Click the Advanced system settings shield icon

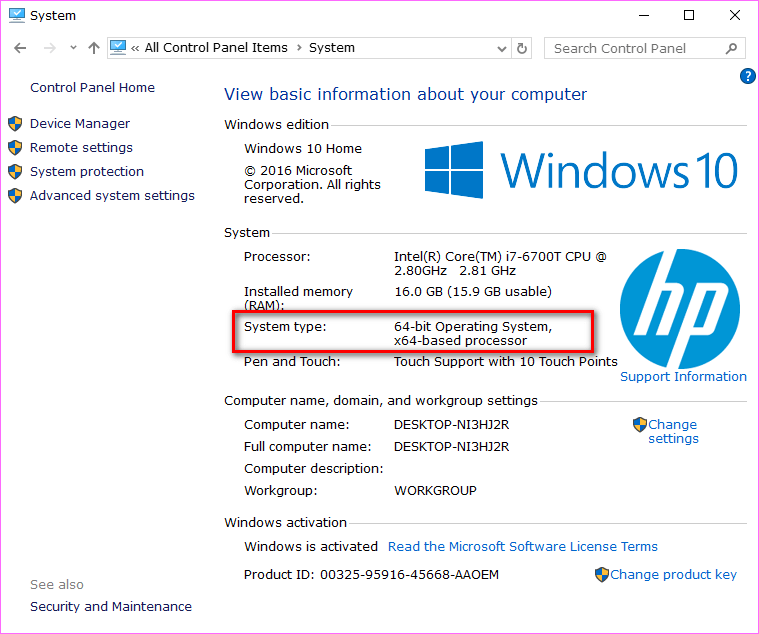15,196
